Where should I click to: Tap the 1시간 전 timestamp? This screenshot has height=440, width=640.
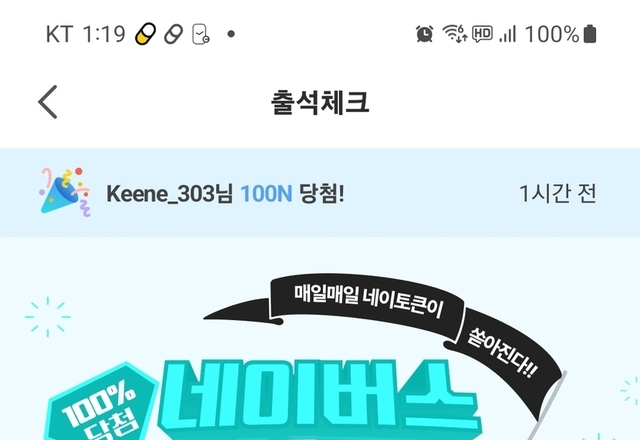click(558, 193)
